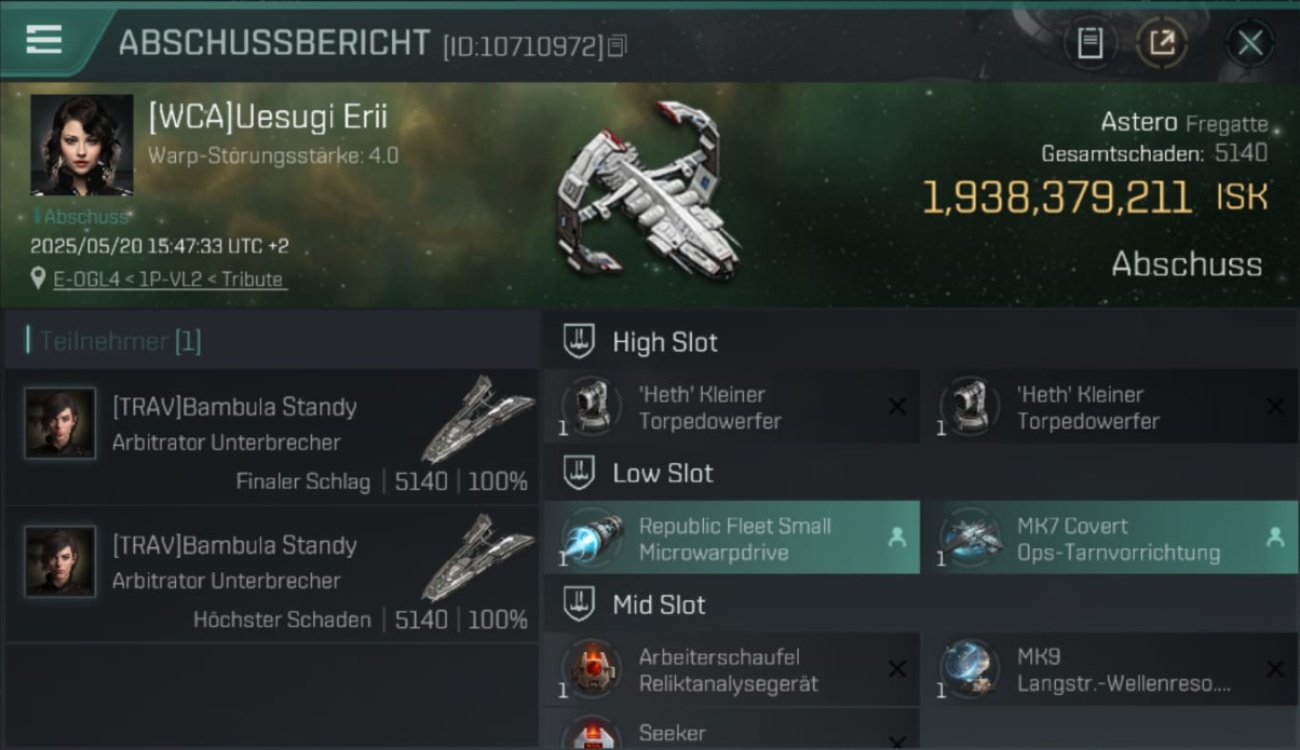The height and width of the screenshot is (750, 1300).
Task: Select the MK9 Langstr.-Wellenreso module
Action: pos(1109,669)
